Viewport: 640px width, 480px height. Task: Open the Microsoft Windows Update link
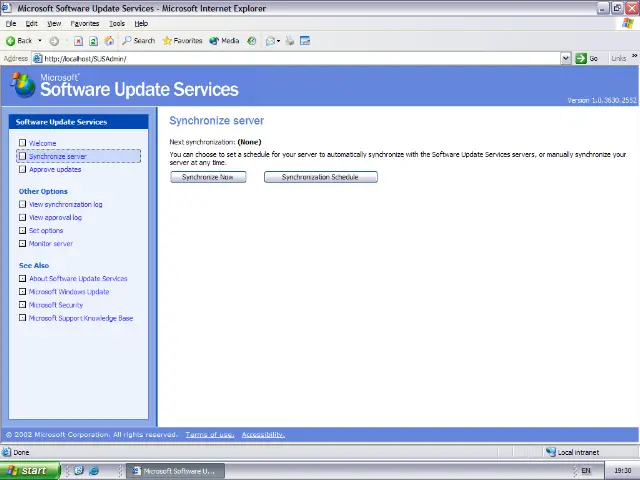point(69,292)
